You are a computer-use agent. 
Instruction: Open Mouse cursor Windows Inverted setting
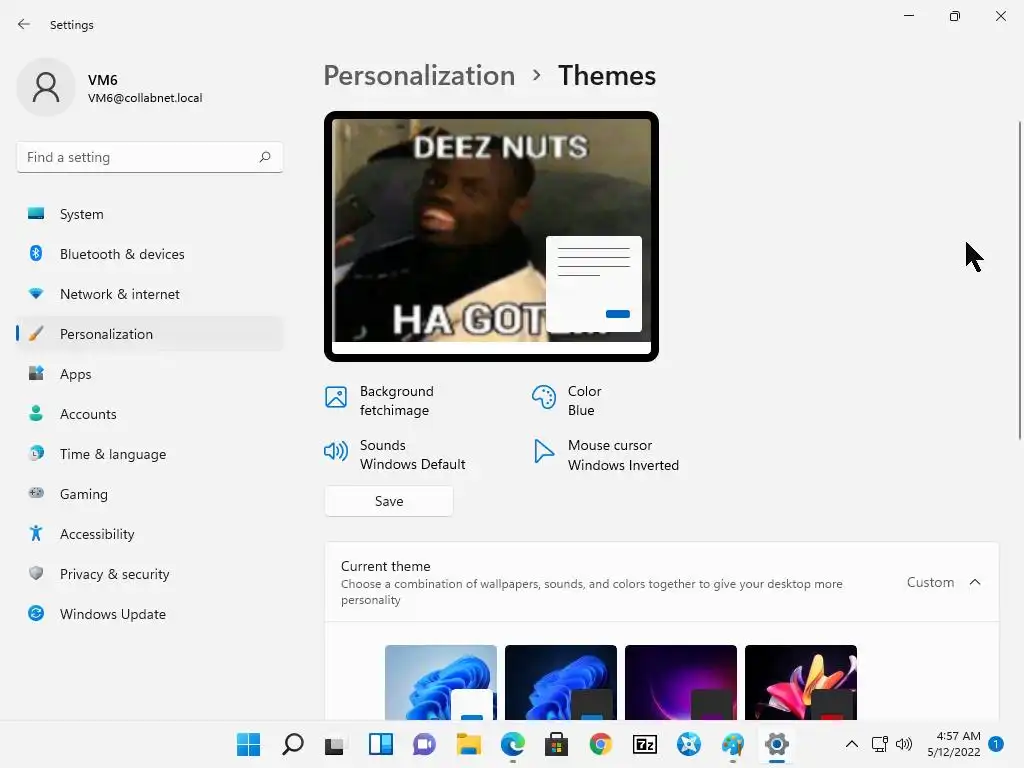[x=606, y=455]
